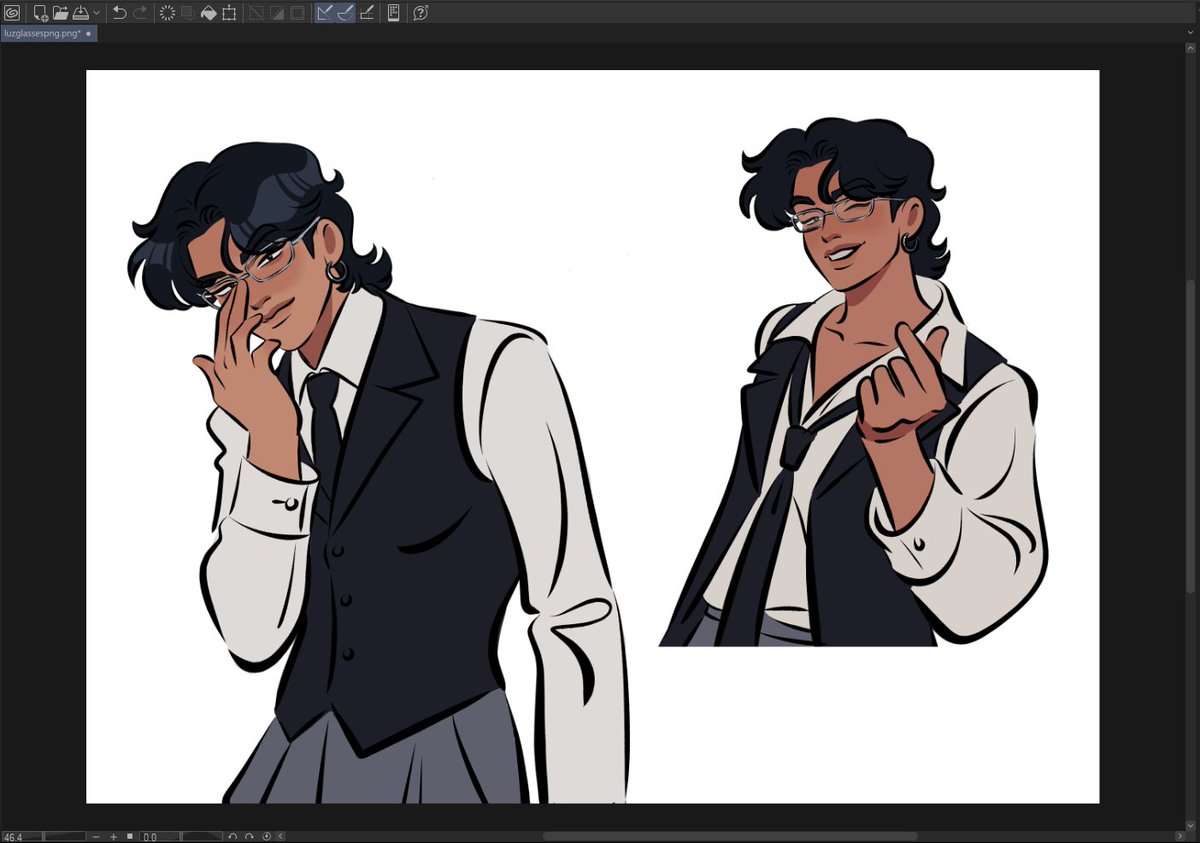Toggle snap to ruler

tap(325, 13)
